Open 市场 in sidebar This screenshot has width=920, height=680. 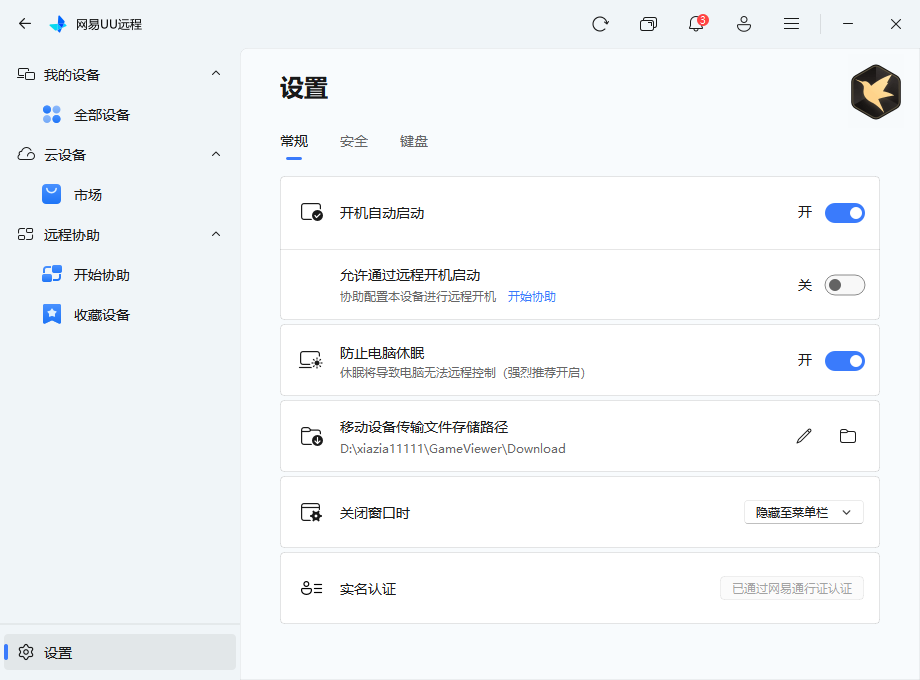(x=88, y=195)
